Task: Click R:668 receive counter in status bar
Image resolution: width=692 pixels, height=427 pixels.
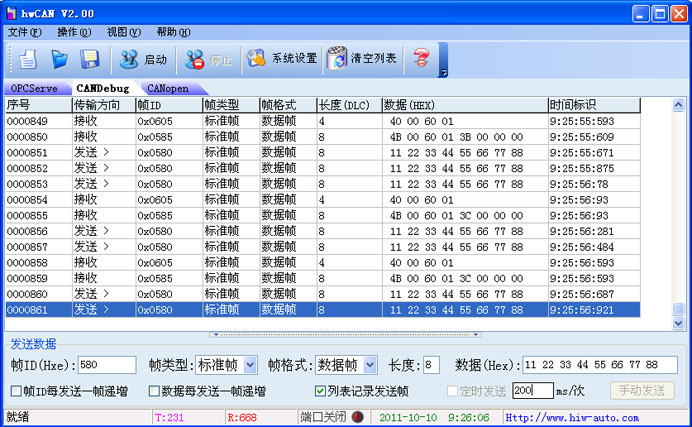Action: (242, 417)
